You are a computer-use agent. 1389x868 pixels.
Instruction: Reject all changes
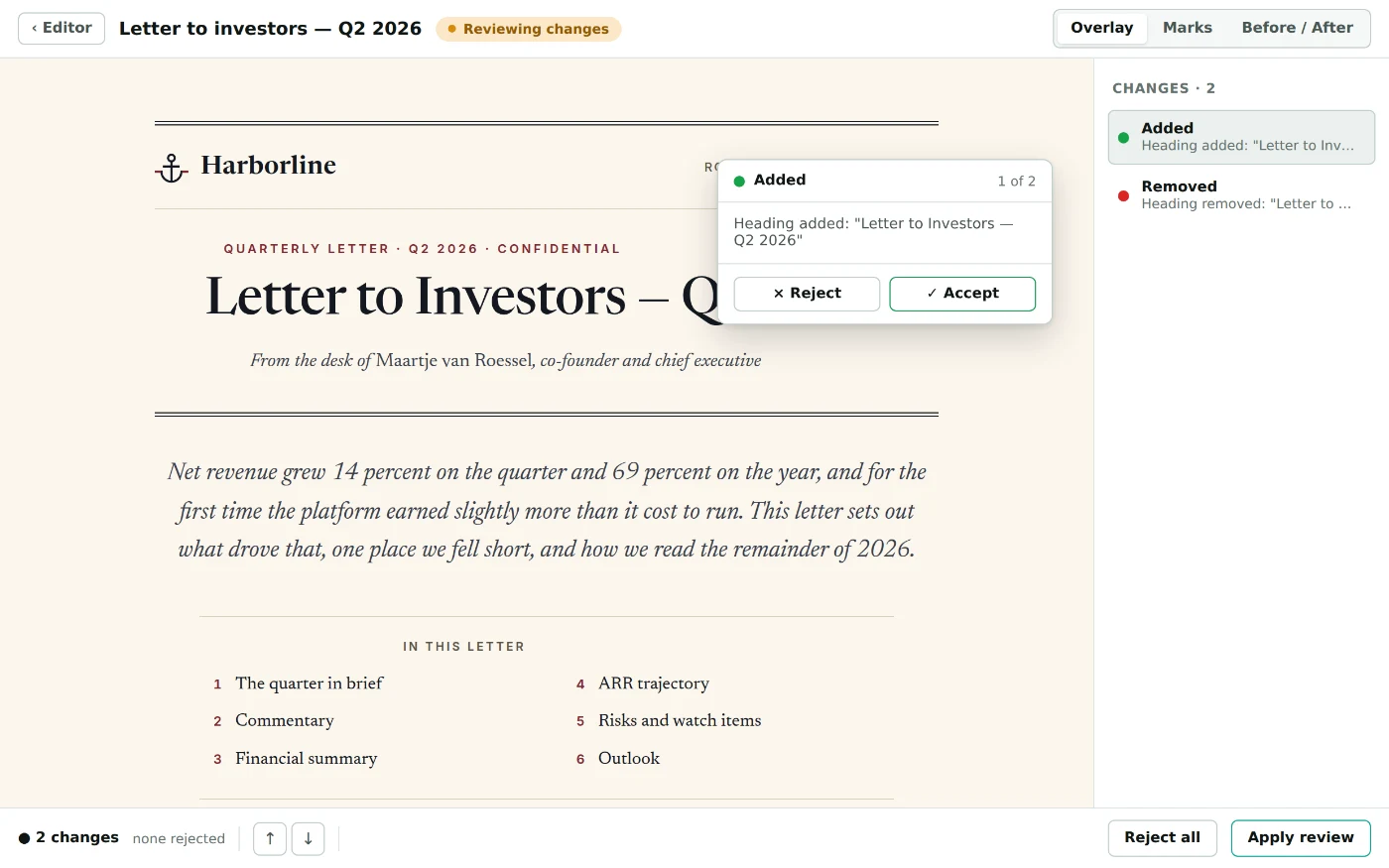[1162, 838]
